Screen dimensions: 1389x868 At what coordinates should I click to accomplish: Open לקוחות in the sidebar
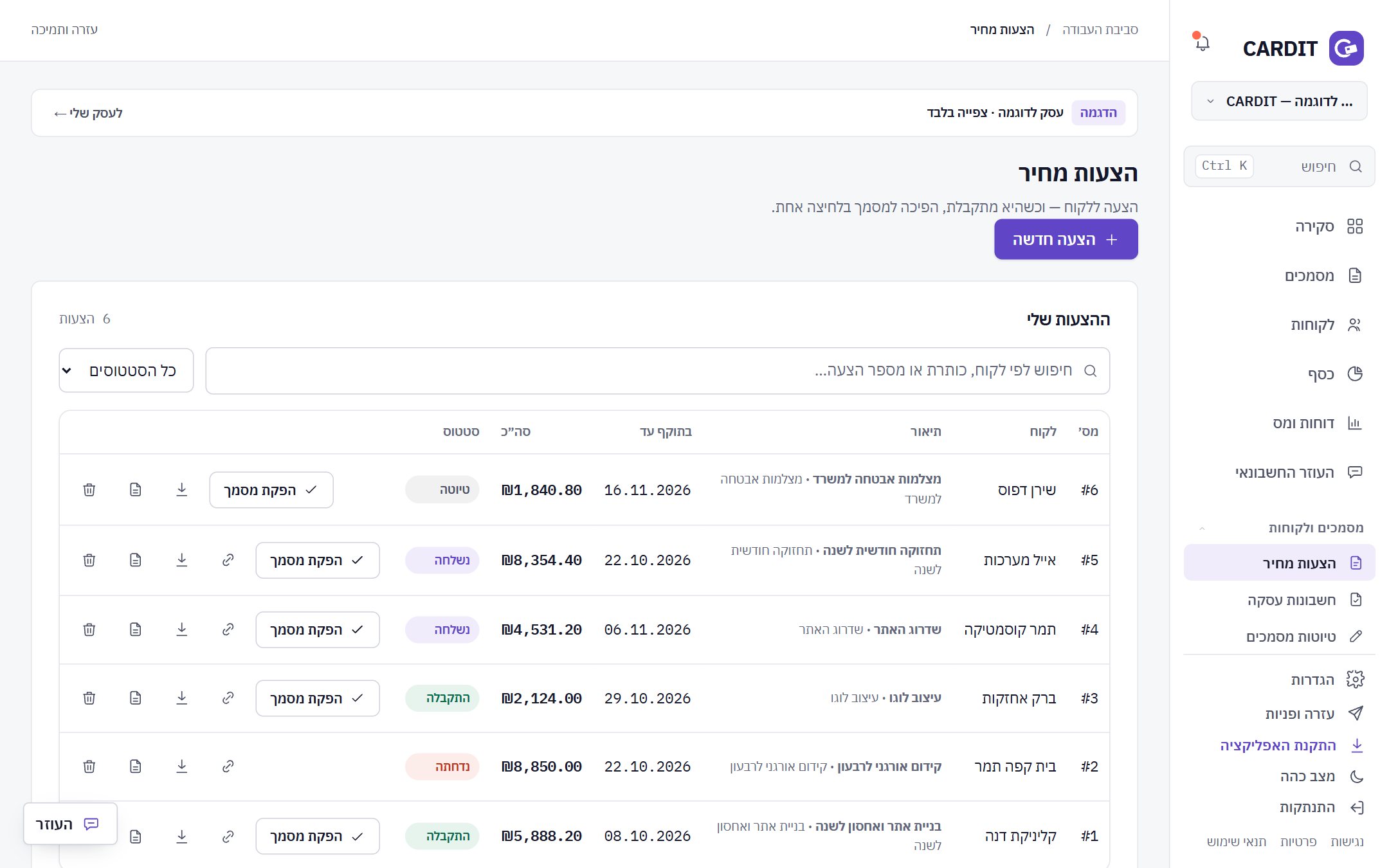pos(1279,325)
